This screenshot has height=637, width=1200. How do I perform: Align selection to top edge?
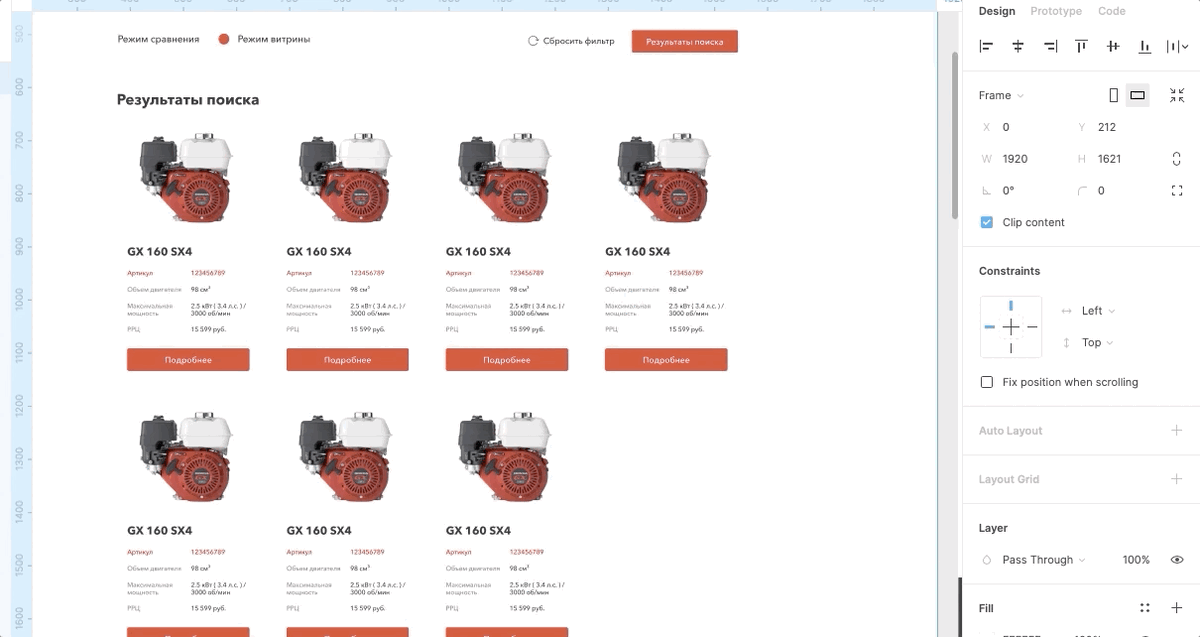[1081, 46]
